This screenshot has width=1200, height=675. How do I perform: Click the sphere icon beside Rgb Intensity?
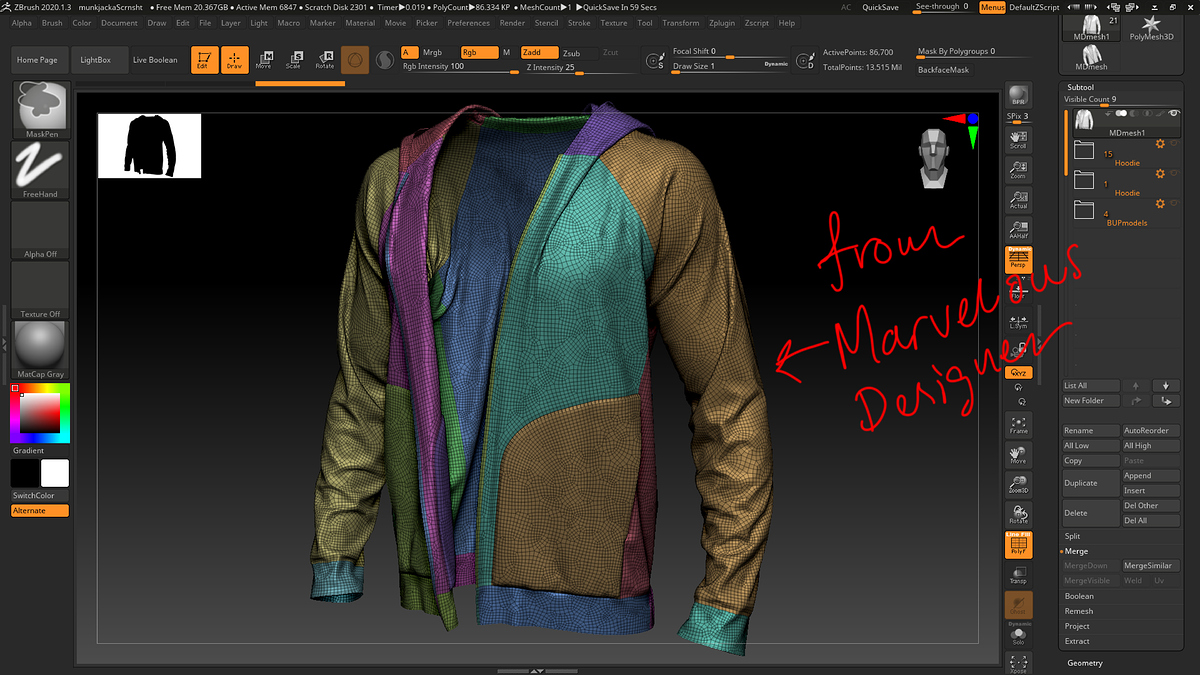(x=384, y=61)
